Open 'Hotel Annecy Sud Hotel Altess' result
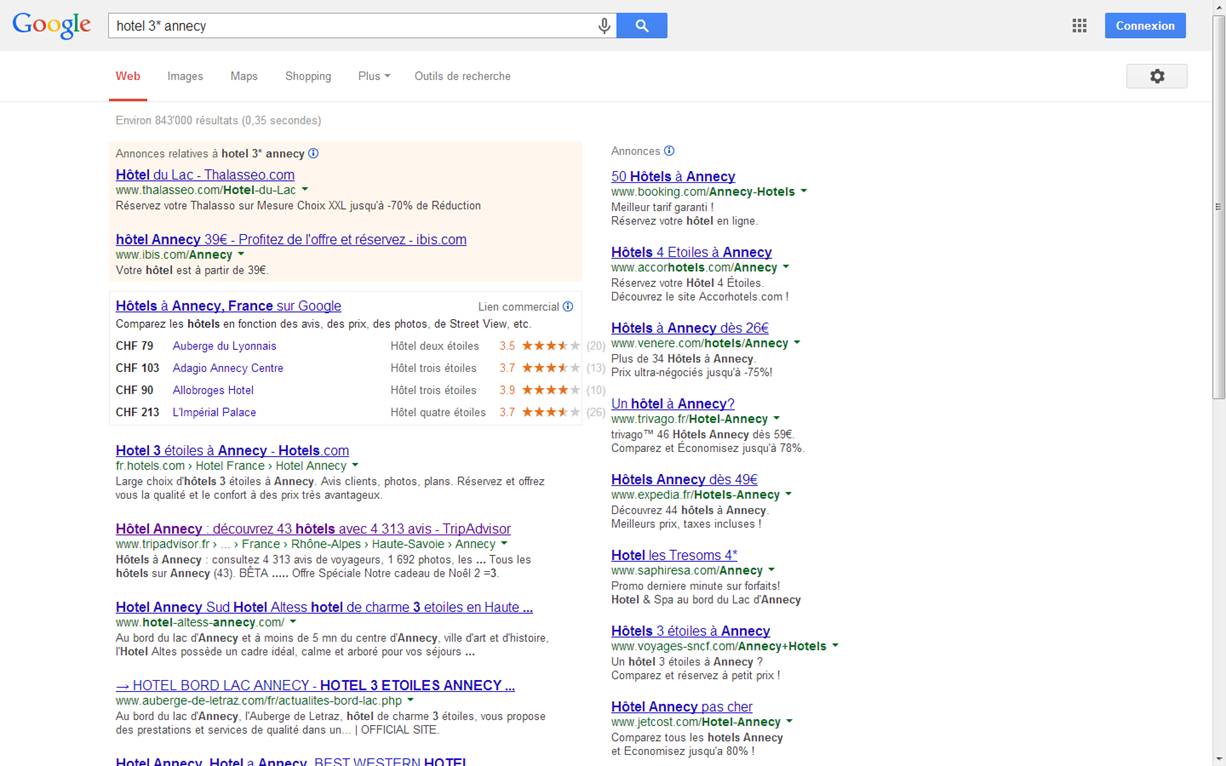1226x766 pixels. (x=324, y=607)
